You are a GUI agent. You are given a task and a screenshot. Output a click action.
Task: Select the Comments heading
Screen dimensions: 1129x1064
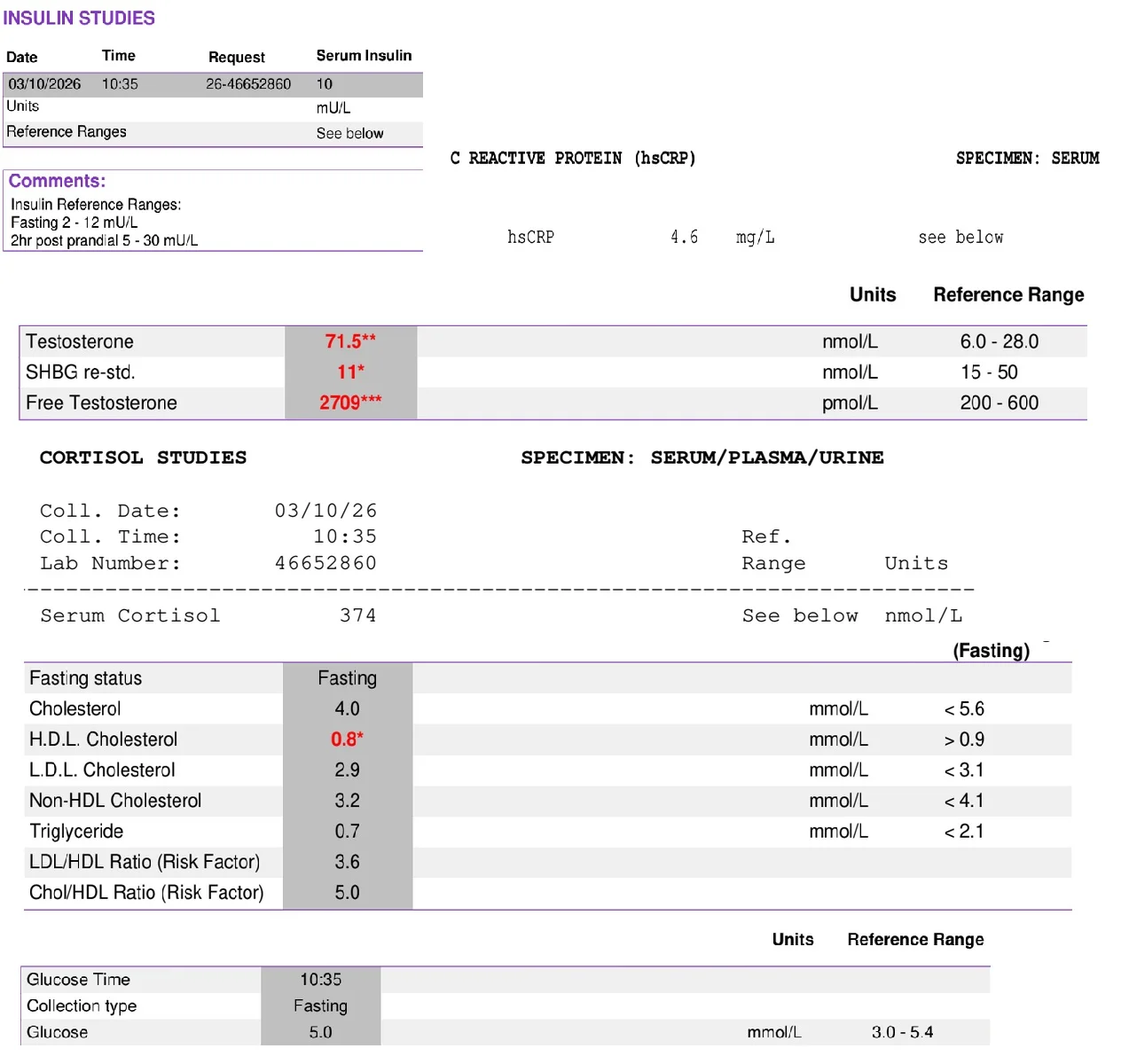(x=58, y=181)
